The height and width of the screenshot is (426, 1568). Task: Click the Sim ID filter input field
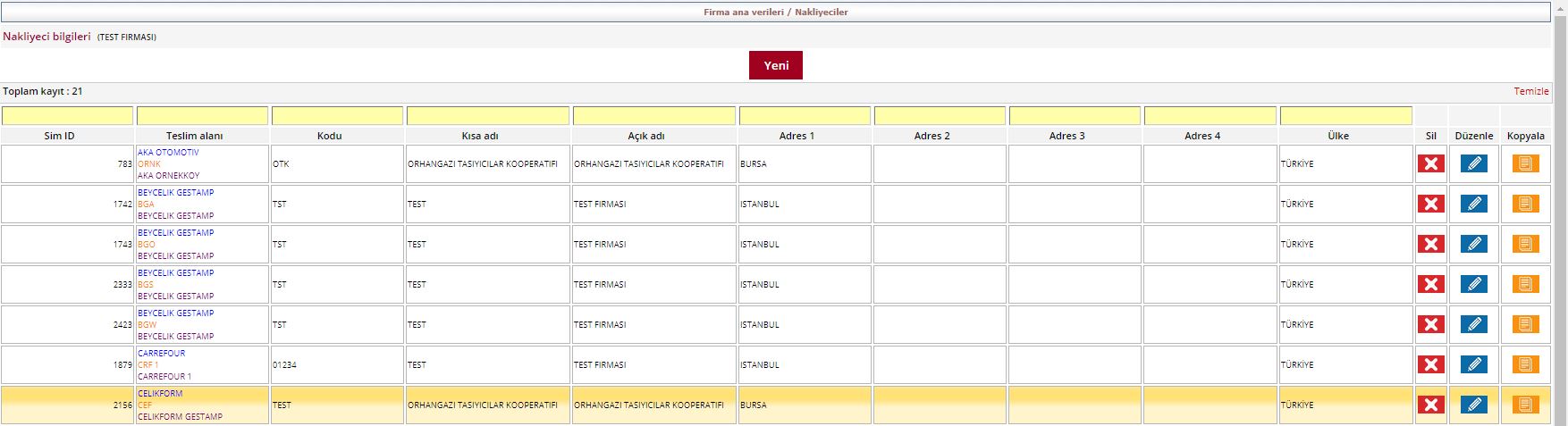[67, 116]
